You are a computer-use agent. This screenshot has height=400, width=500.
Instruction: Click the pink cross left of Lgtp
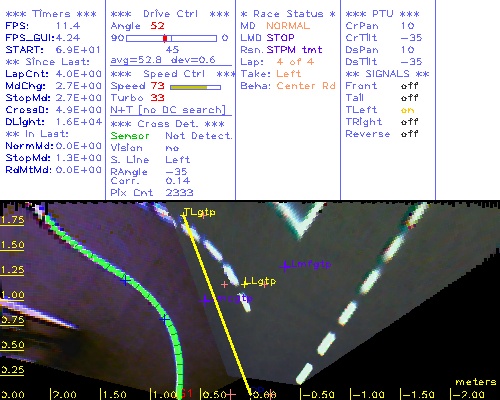tap(225, 284)
